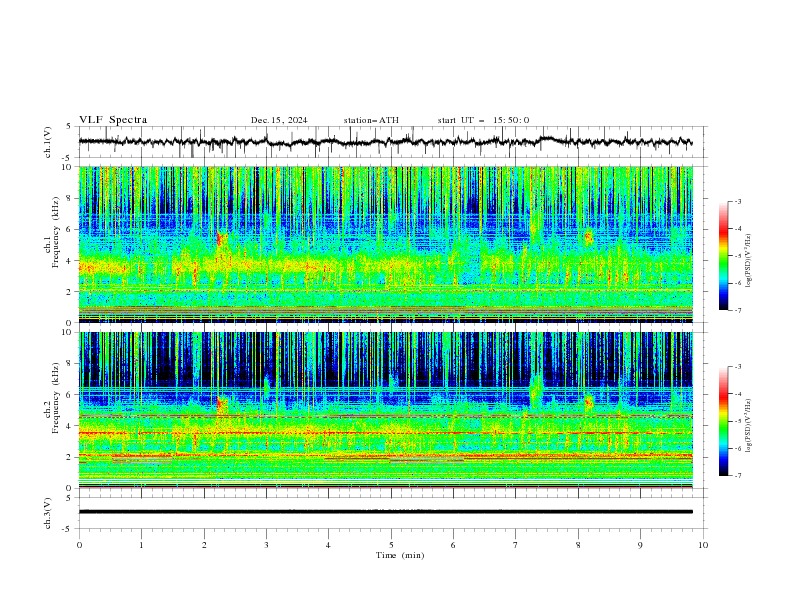The image size is (792, 612).
Task: Click the "VLF Spectra" title text
Action: (x=113, y=120)
